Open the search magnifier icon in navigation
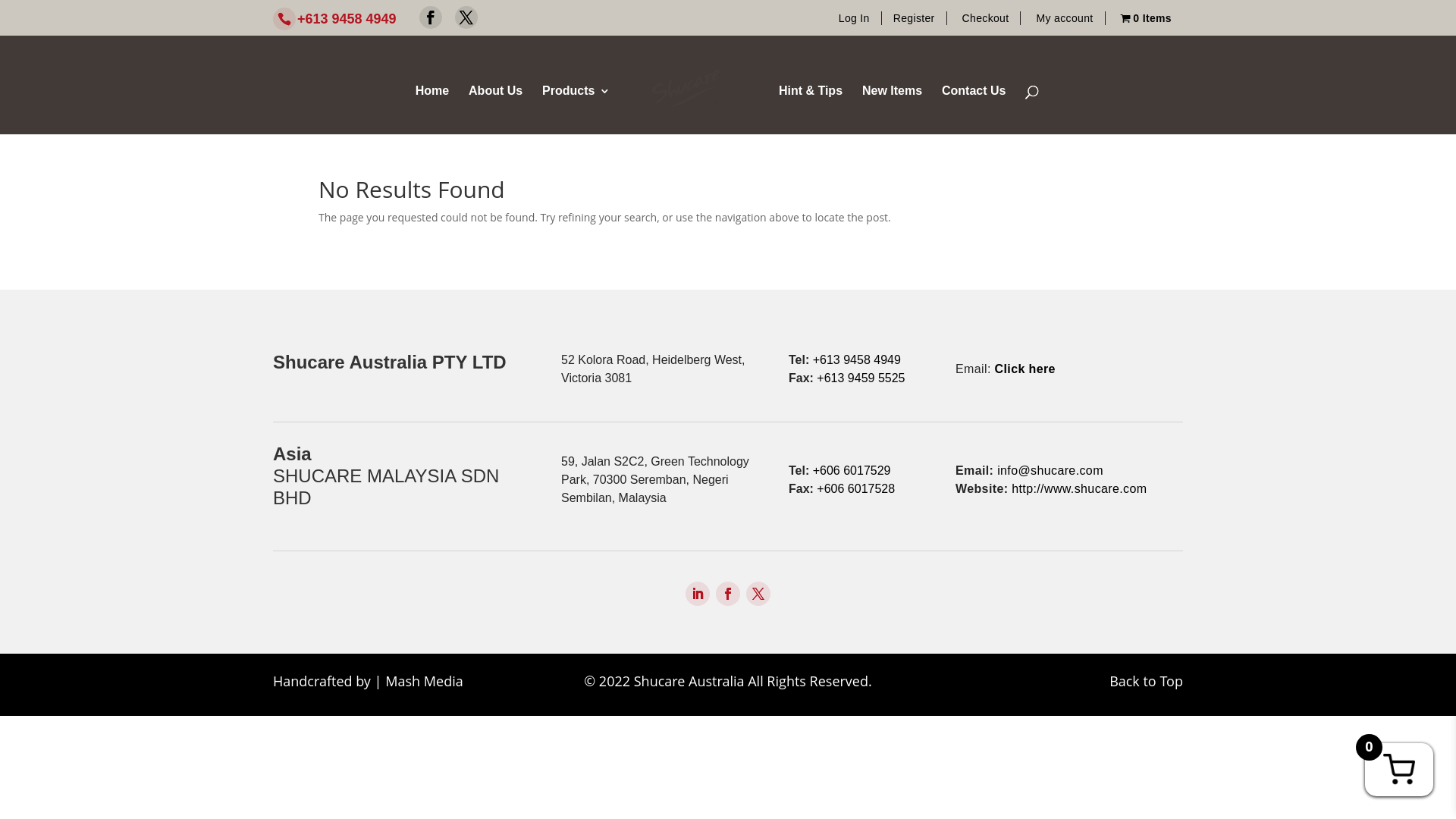 1031,92
